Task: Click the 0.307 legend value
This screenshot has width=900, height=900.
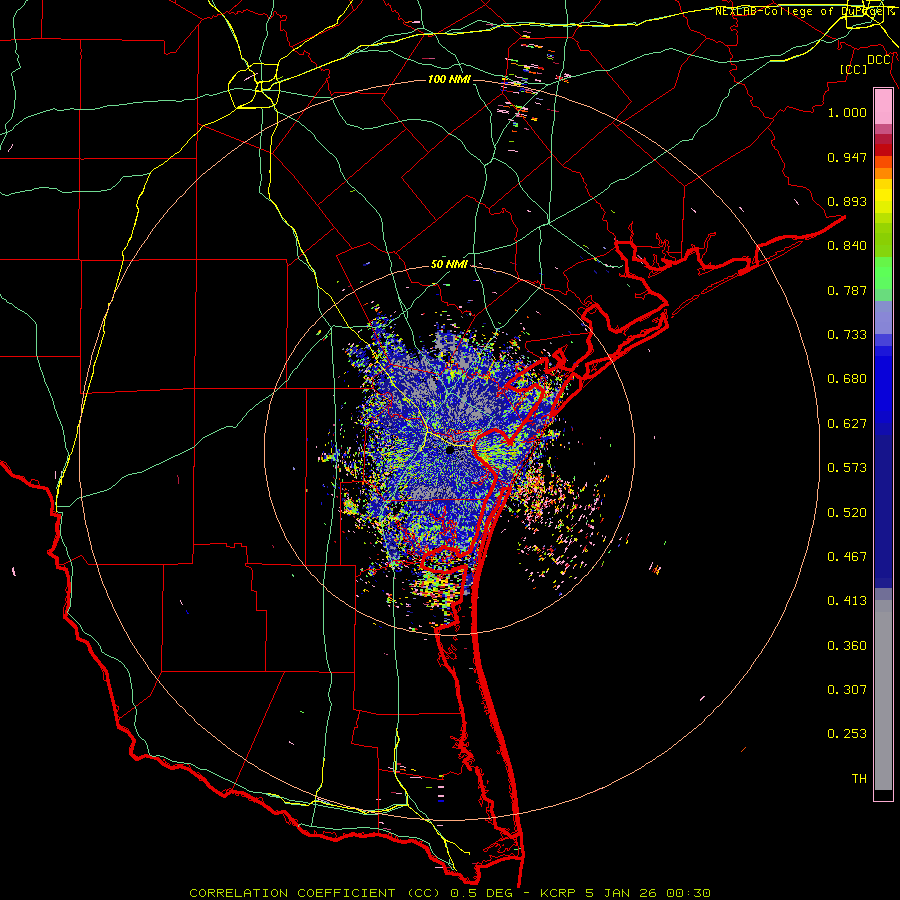Action: pyautogui.click(x=847, y=690)
